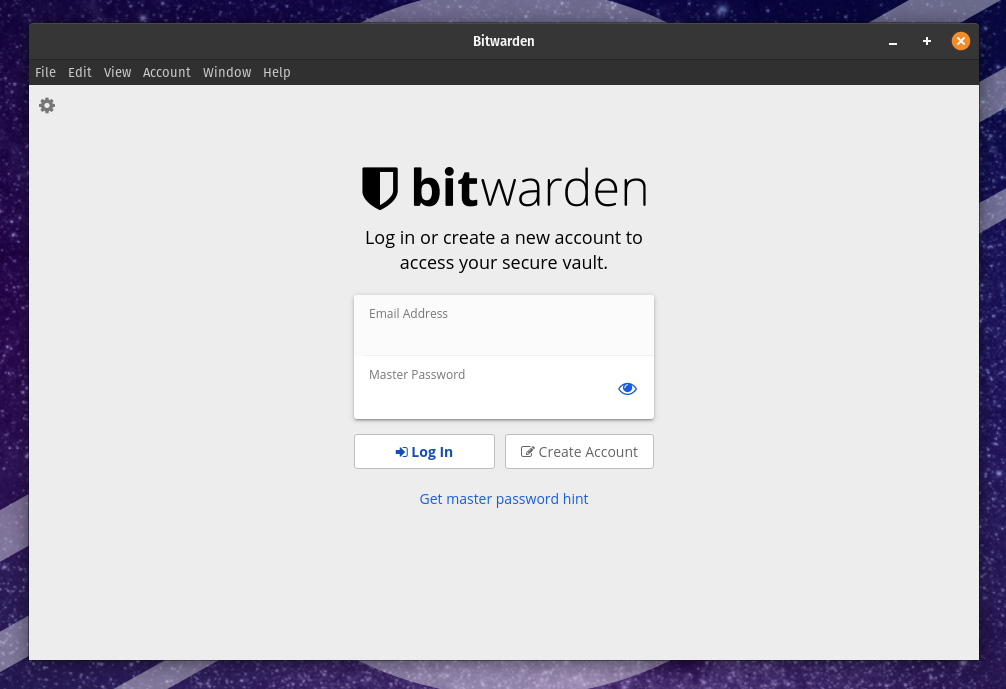1006x689 pixels.
Task: Open the master password hint link
Action: tap(504, 498)
